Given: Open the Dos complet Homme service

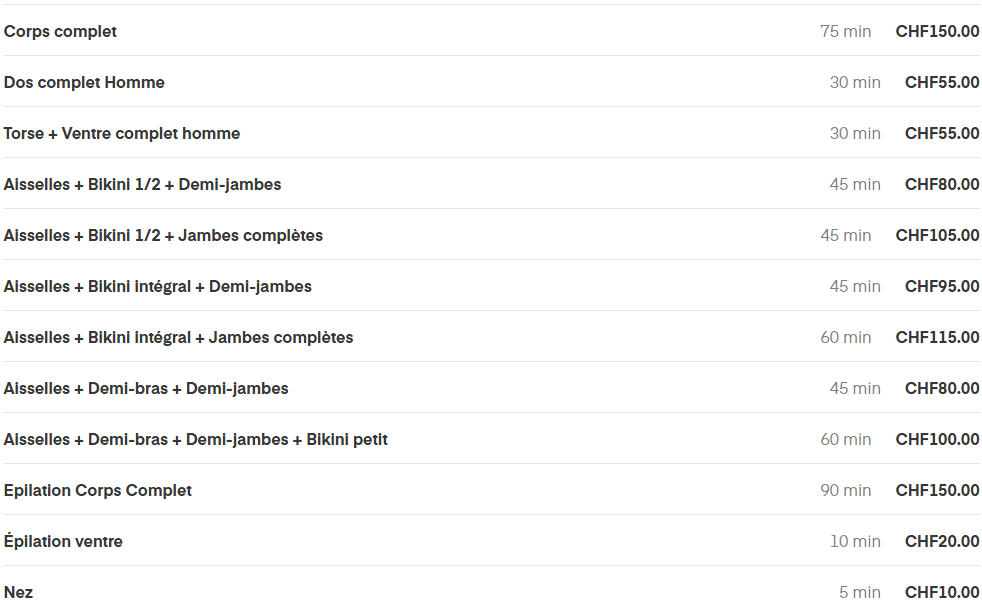Looking at the screenshot, I should point(84,82).
